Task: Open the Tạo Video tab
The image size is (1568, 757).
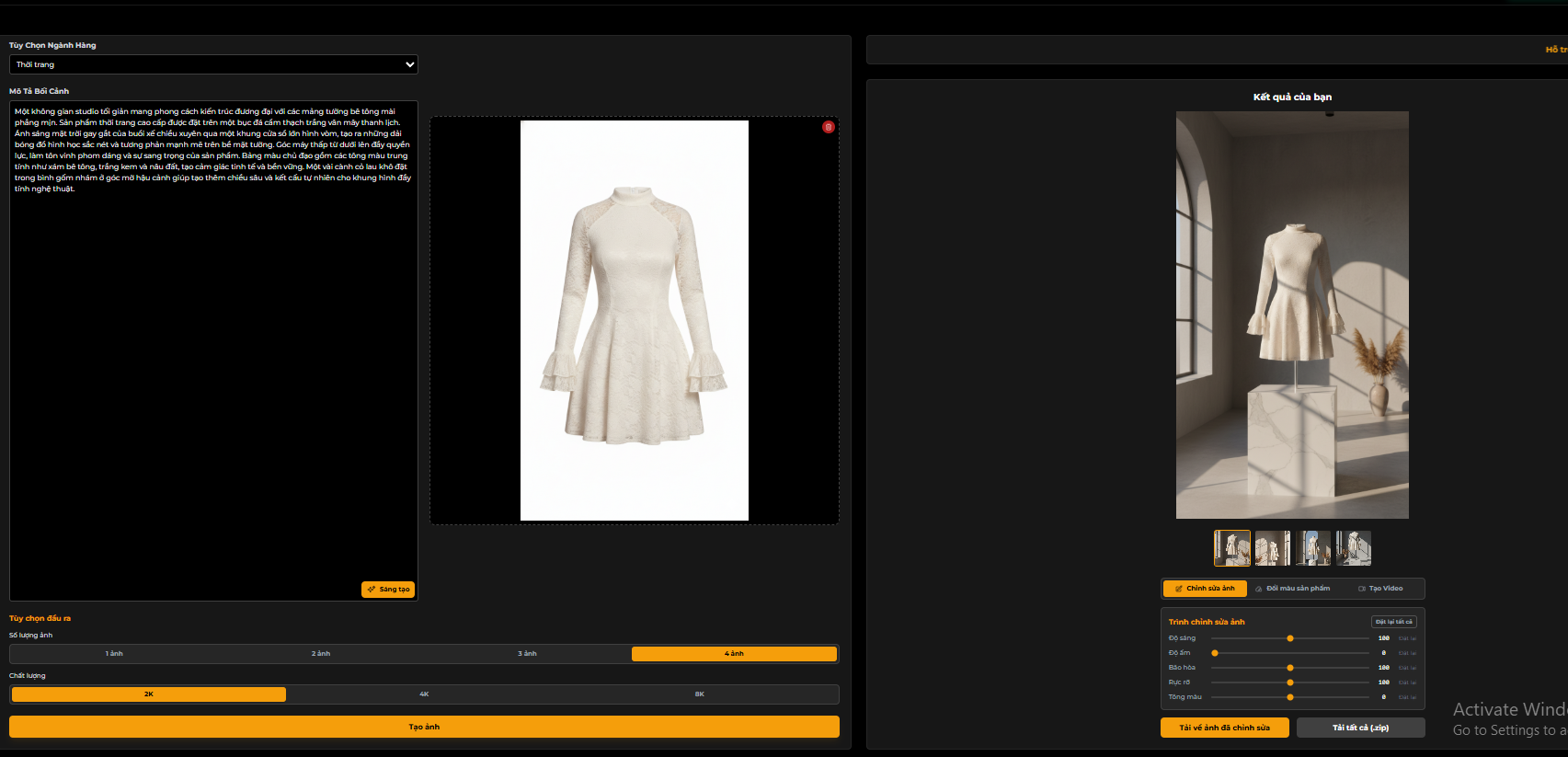Action: point(1380,589)
